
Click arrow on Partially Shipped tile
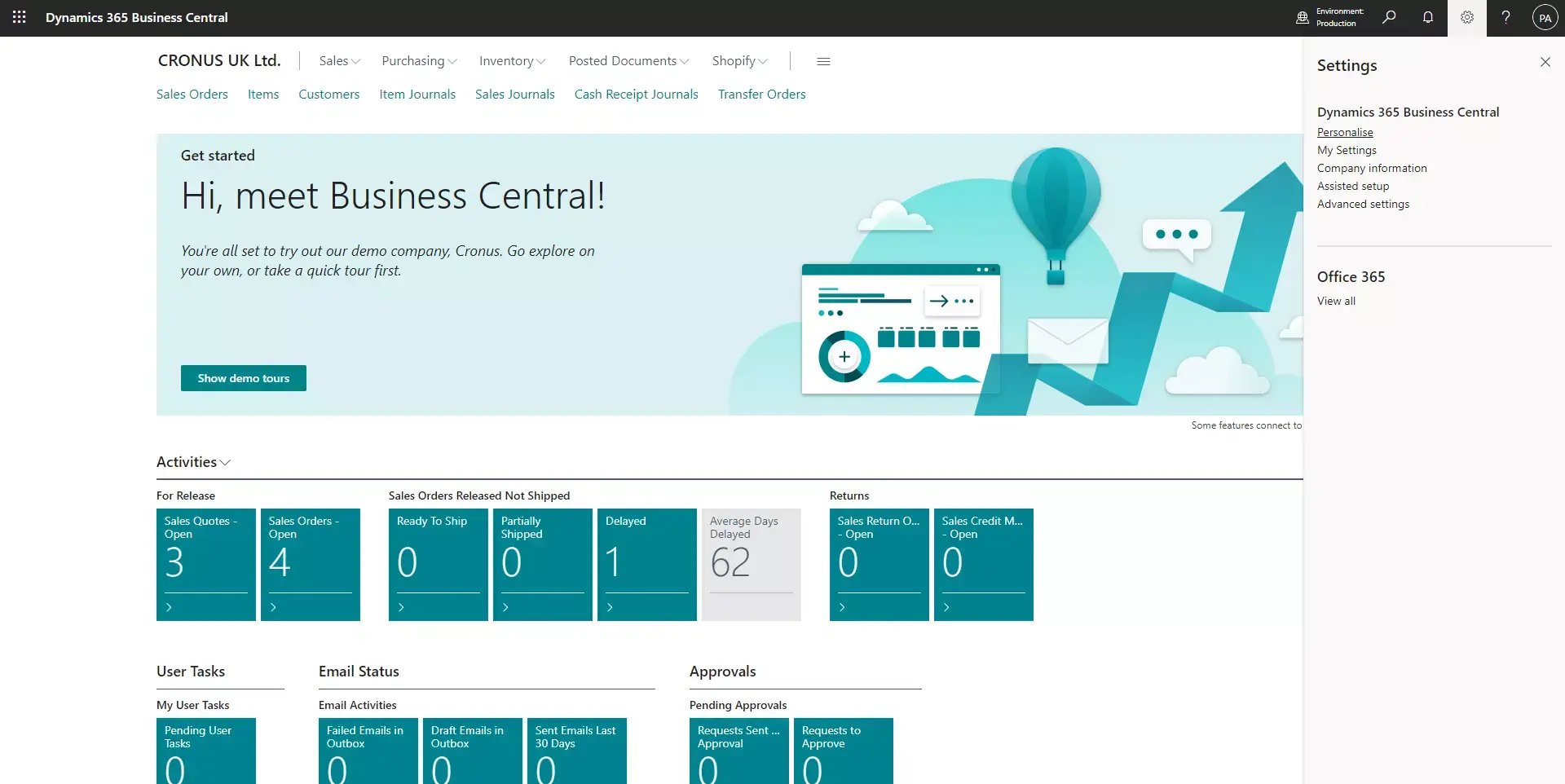(x=505, y=607)
